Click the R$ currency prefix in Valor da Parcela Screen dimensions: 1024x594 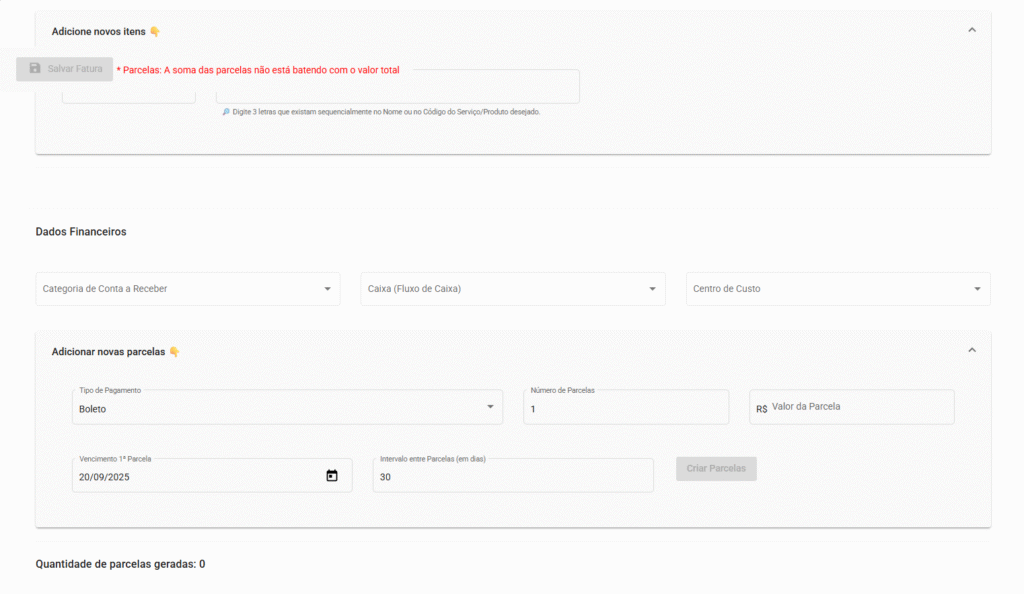762,408
